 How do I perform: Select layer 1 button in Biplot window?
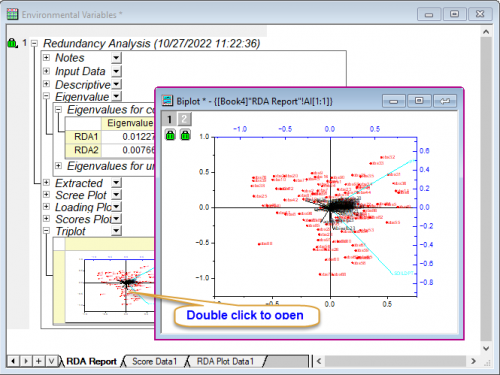pyautogui.click(x=169, y=119)
